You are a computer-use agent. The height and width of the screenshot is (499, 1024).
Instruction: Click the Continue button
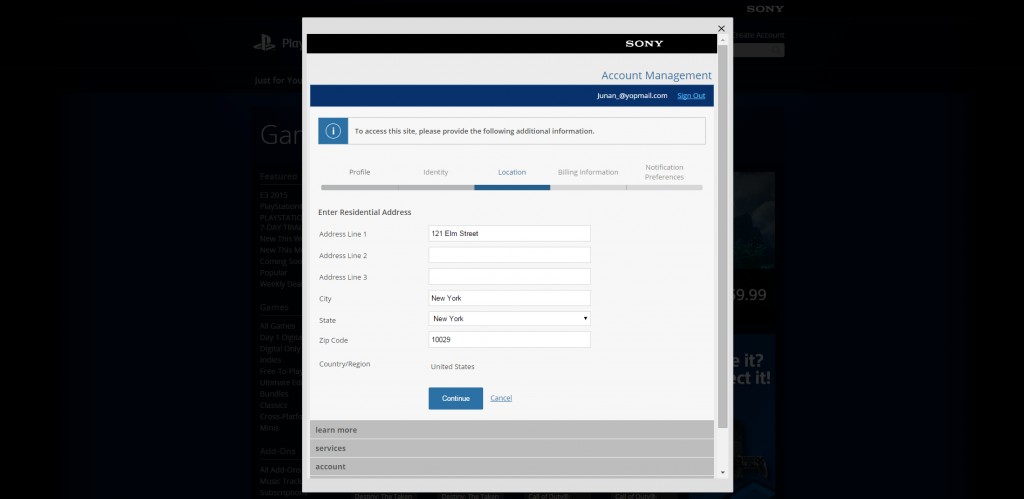click(x=456, y=398)
